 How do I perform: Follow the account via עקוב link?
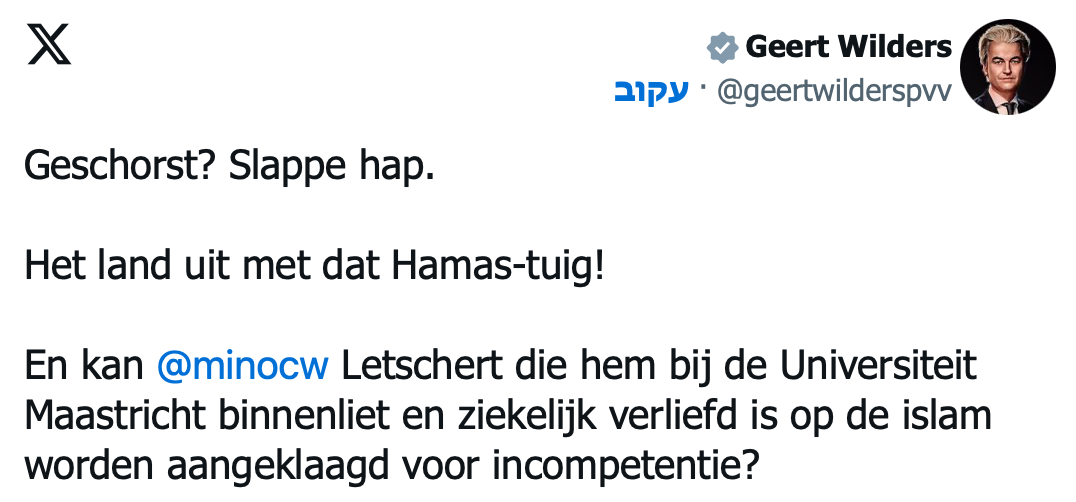coord(651,91)
